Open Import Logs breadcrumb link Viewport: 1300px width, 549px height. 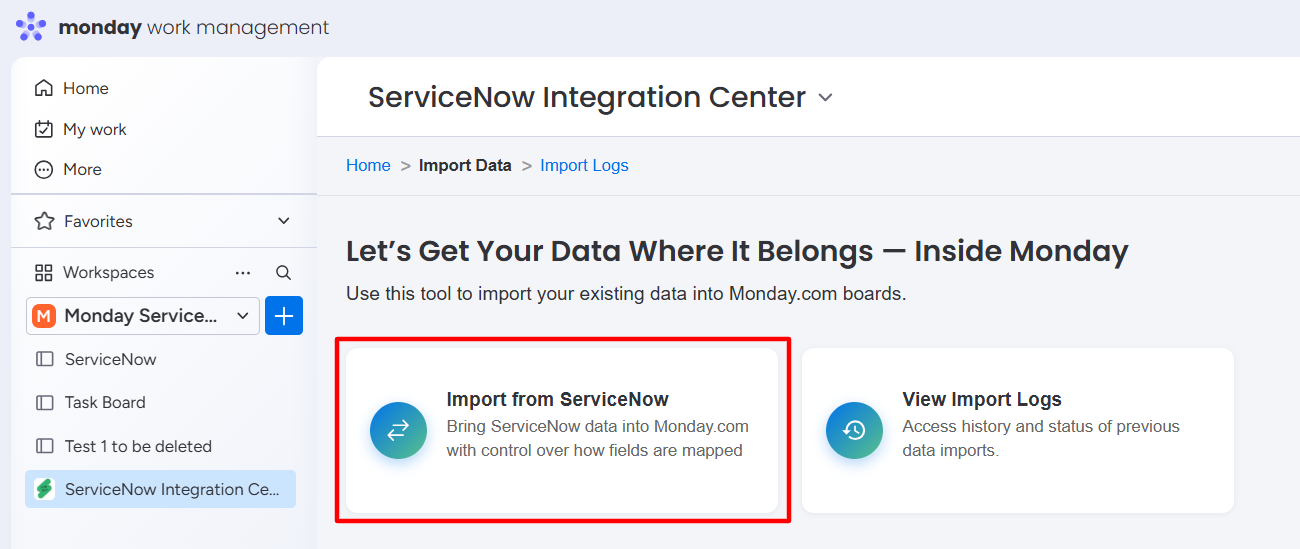click(584, 165)
